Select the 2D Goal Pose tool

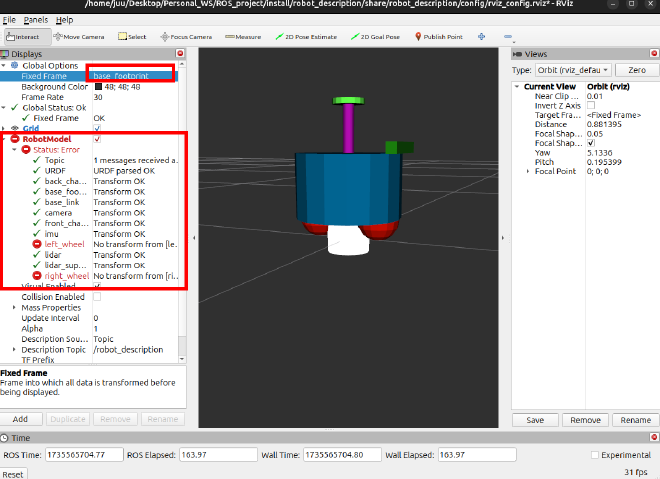(x=375, y=37)
